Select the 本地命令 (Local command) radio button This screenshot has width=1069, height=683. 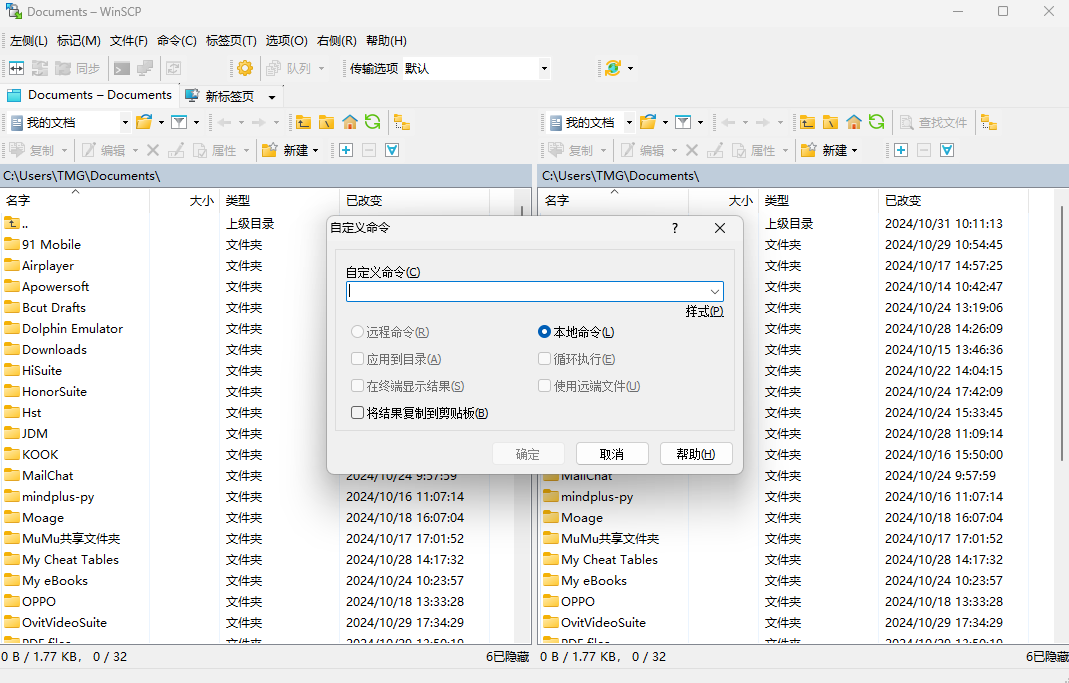click(543, 332)
